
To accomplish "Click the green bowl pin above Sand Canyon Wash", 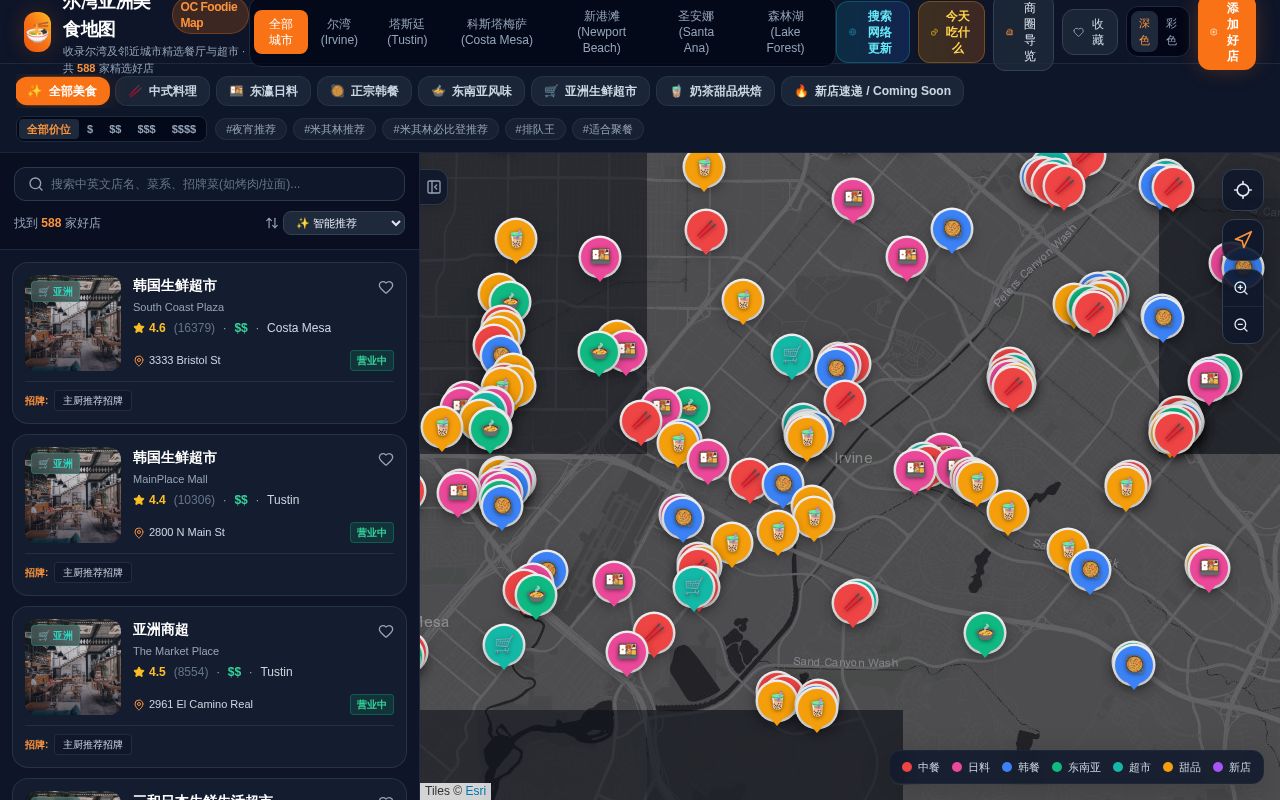I will [985, 633].
